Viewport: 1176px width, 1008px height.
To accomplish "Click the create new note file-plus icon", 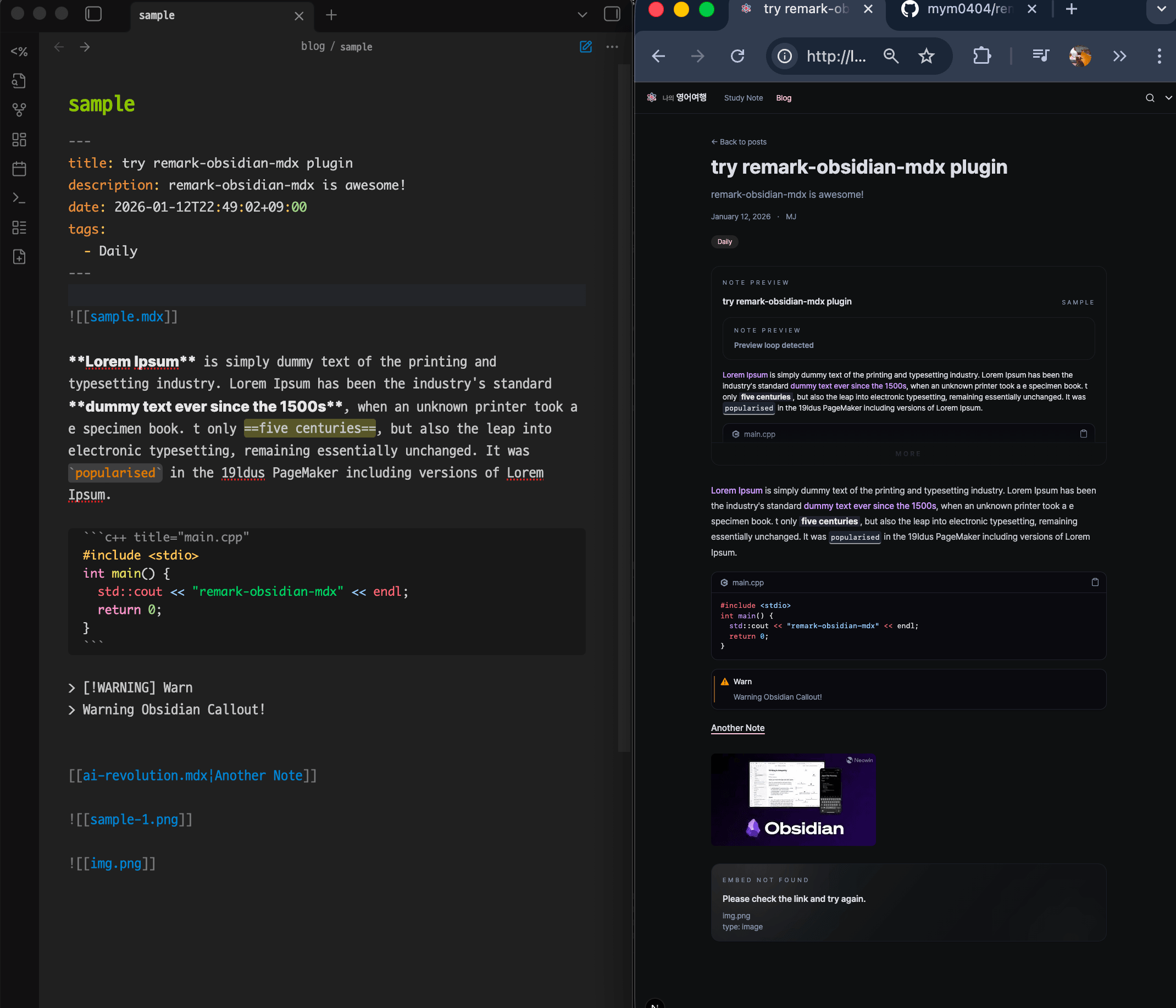I will pyautogui.click(x=19, y=257).
